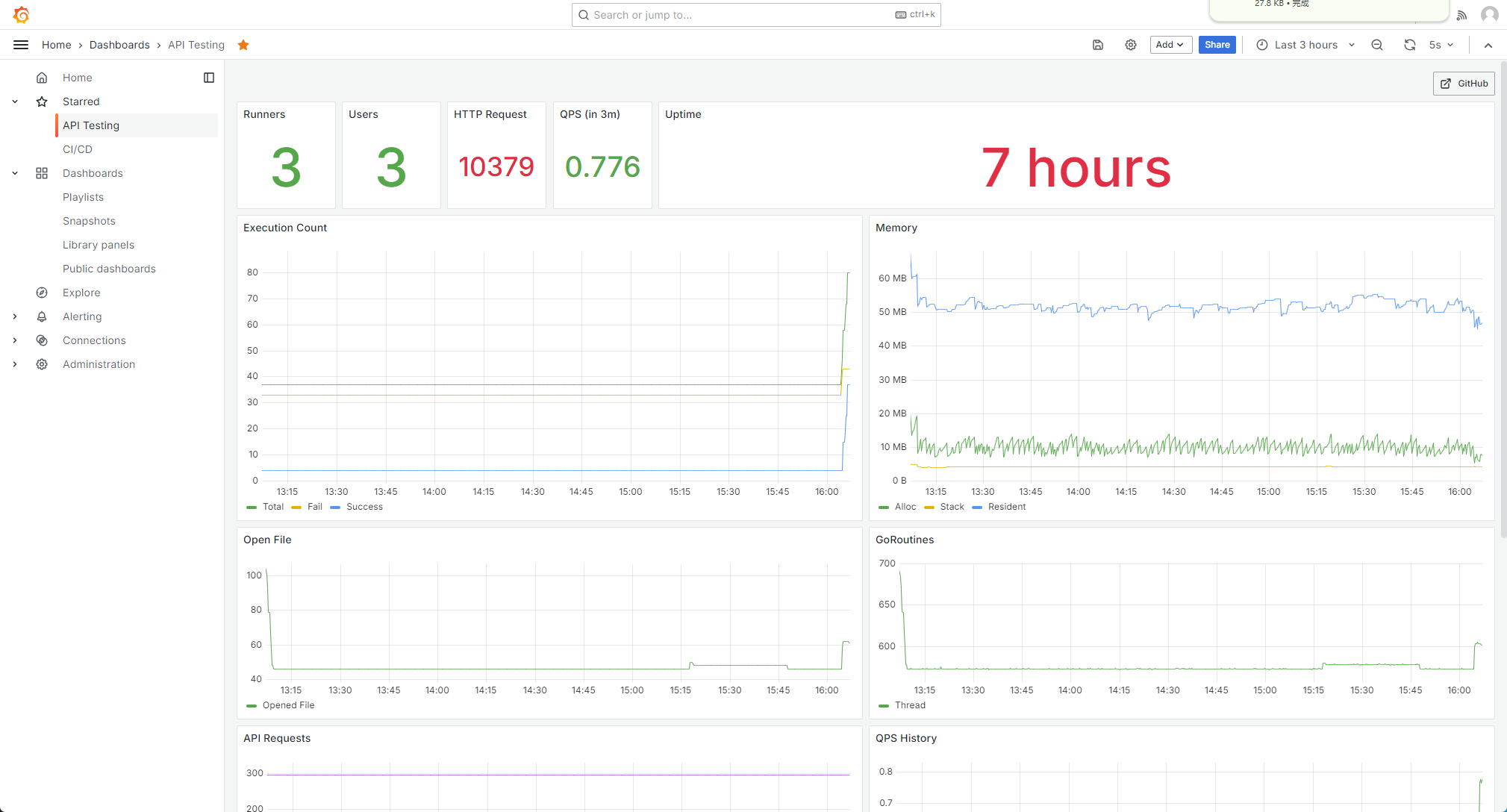Click the user profile avatar
1507x812 pixels.
[1489, 15]
